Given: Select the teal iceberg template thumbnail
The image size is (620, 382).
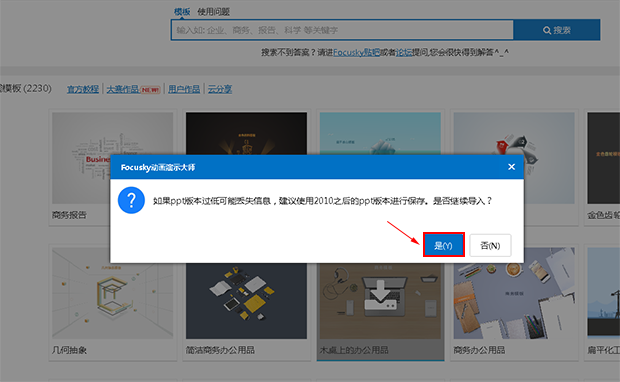Looking at the screenshot, I should (380, 133).
